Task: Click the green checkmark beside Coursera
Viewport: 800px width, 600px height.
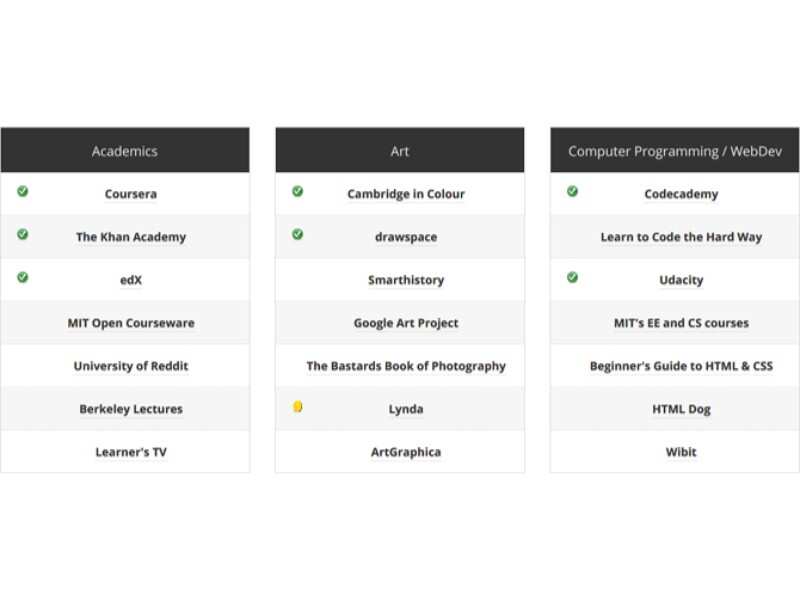Action: [x=22, y=191]
